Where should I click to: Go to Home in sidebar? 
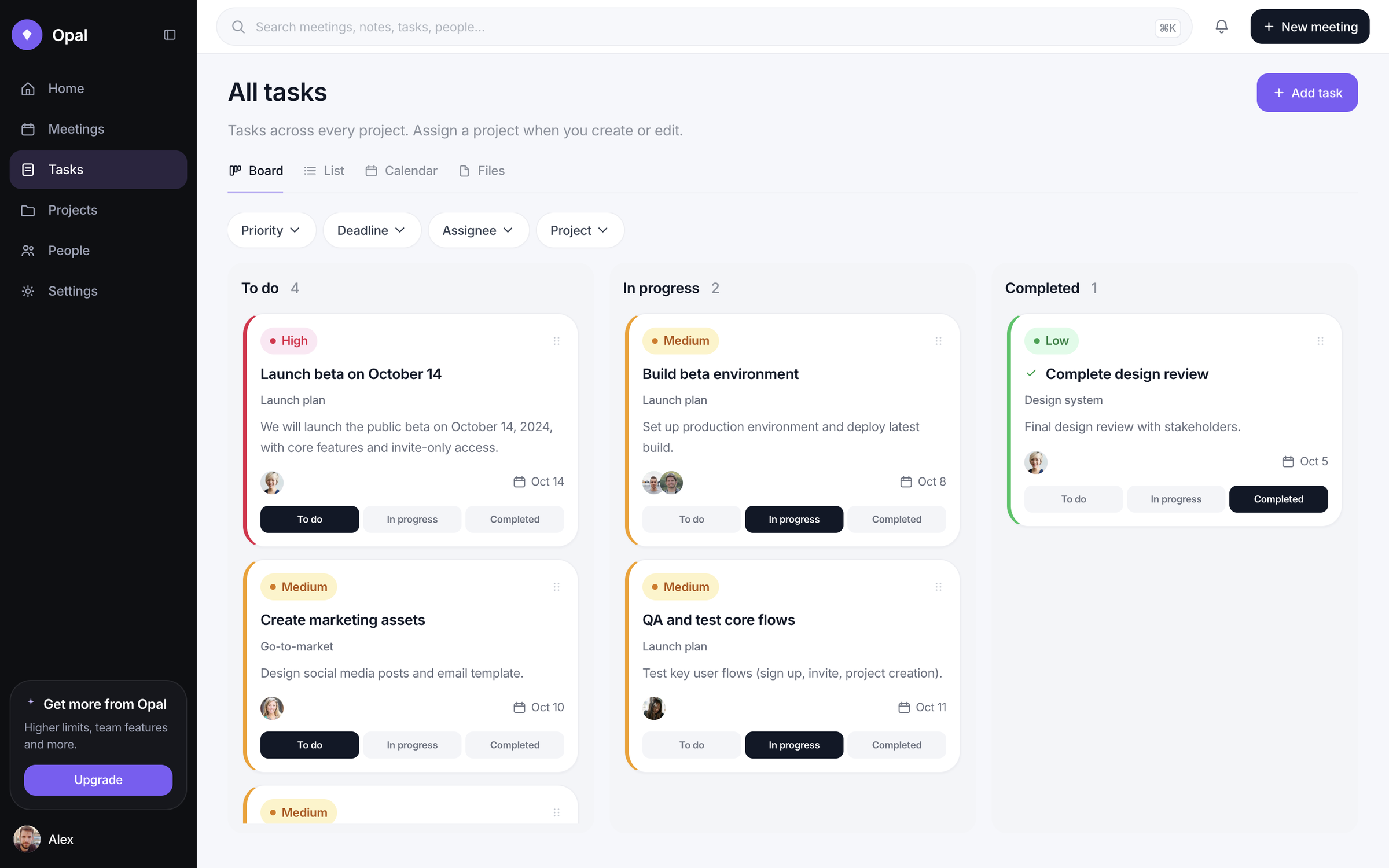tap(98, 89)
